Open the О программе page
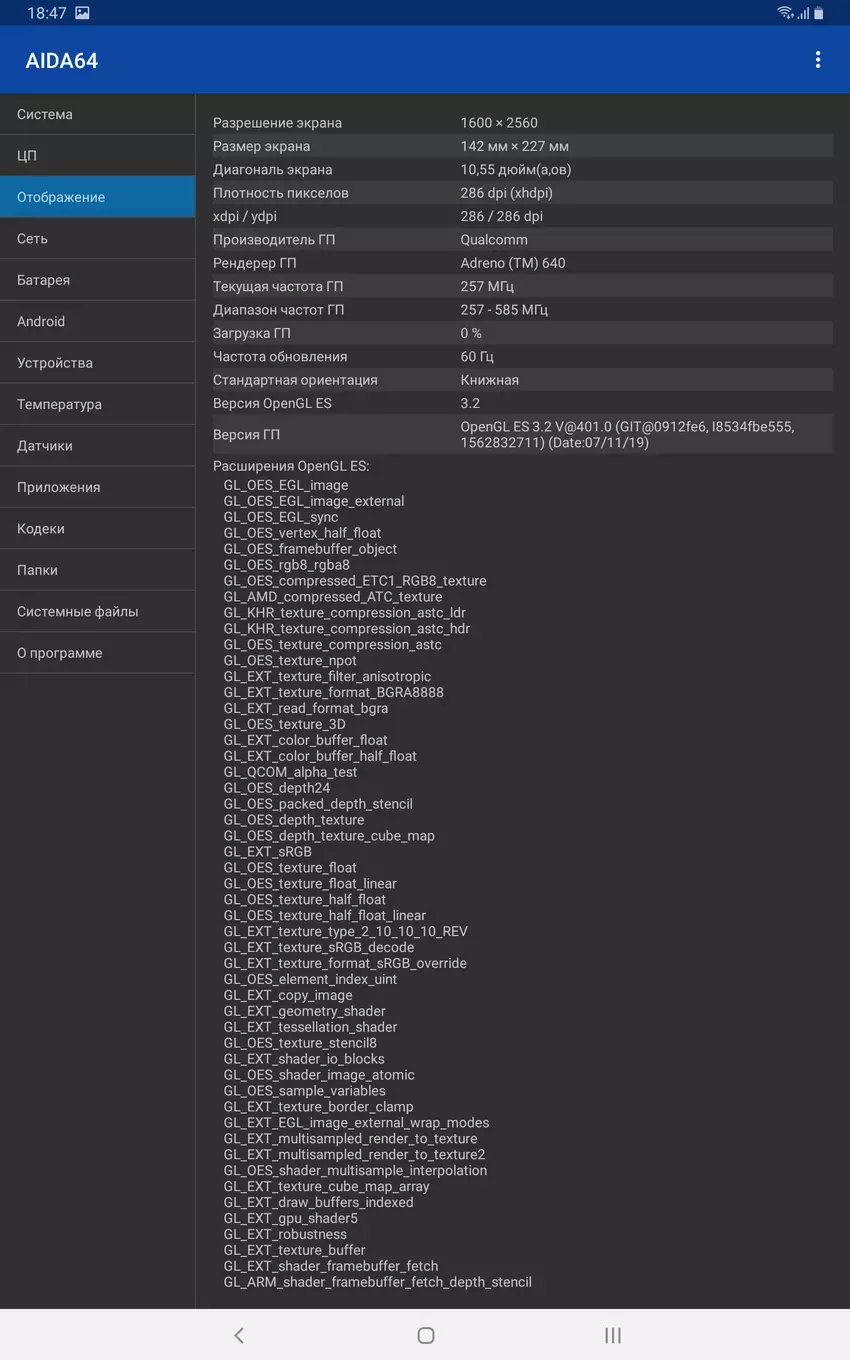 [97, 653]
